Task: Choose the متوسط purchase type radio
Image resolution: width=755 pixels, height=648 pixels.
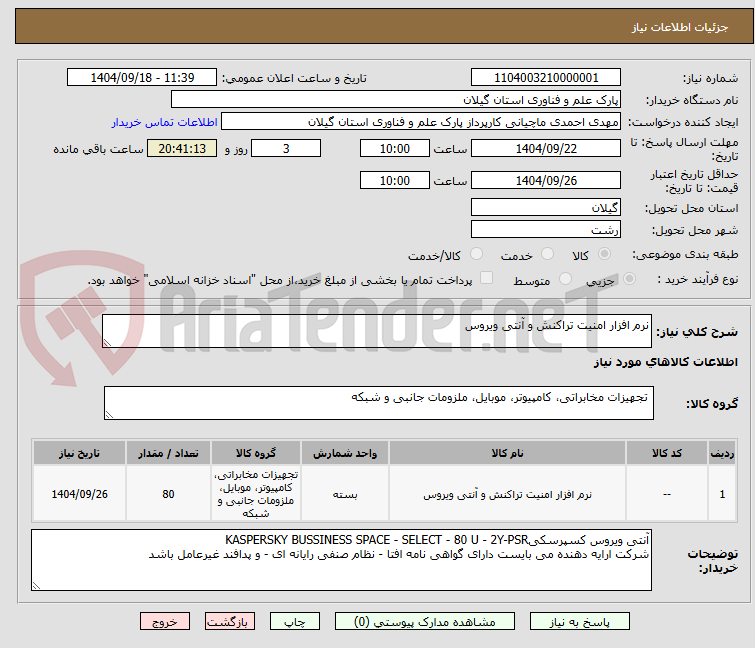Action: (x=565, y=279)
